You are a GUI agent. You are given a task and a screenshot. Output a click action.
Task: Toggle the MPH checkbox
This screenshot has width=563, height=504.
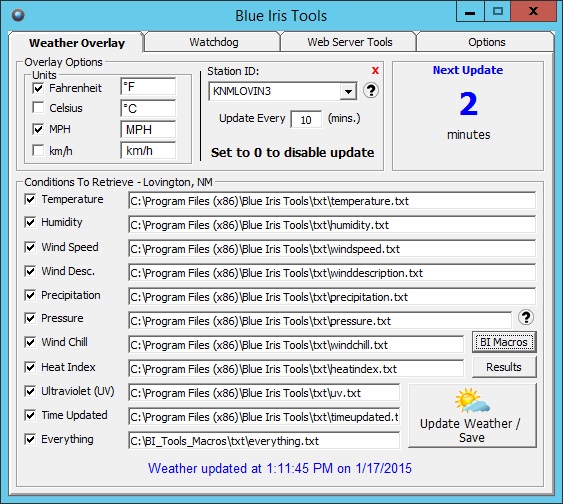coord(38,129)
